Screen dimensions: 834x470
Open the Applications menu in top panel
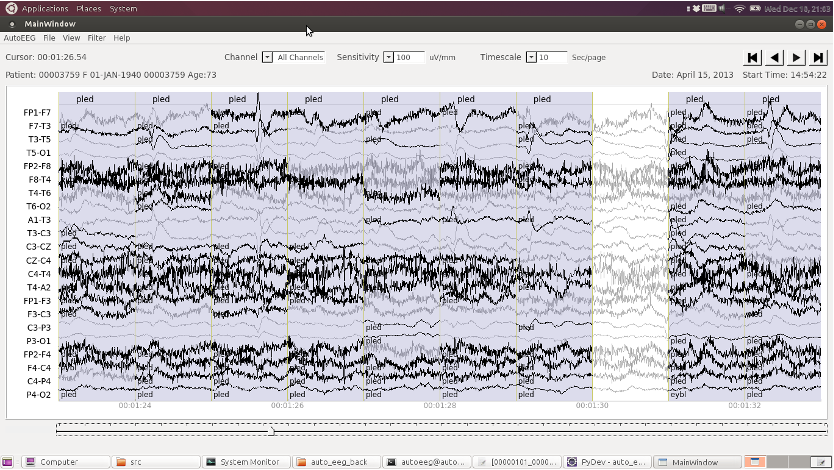45,9
